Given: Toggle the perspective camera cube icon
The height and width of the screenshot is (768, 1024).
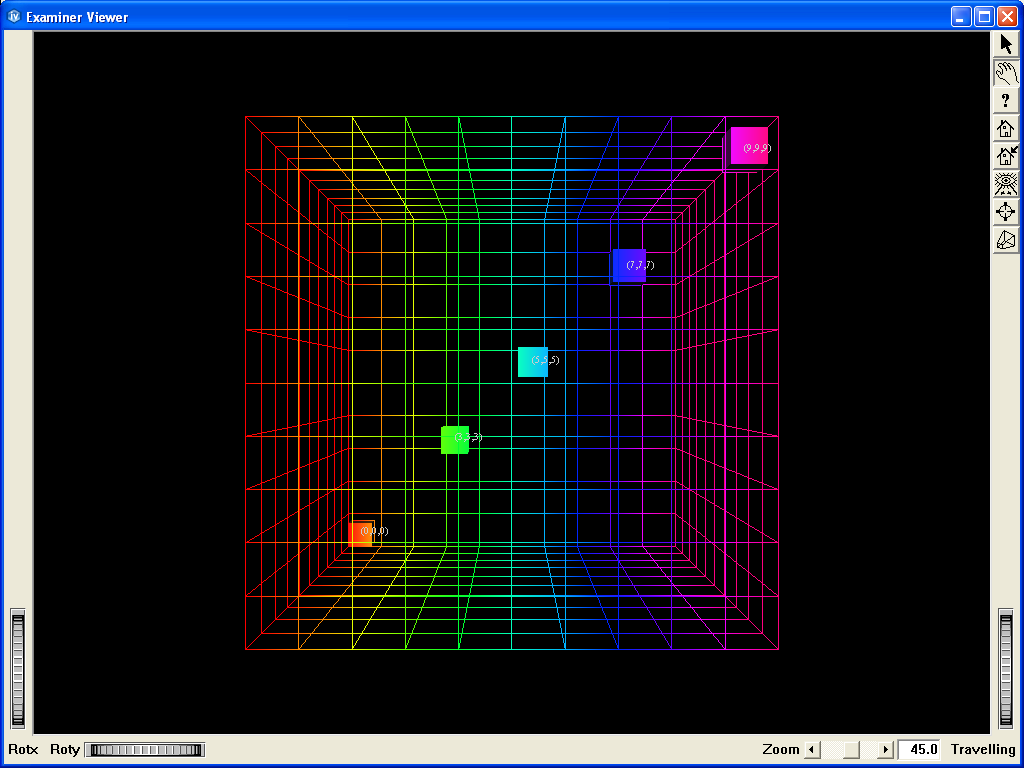Looking at the screenshot, I should (1006, 240).
